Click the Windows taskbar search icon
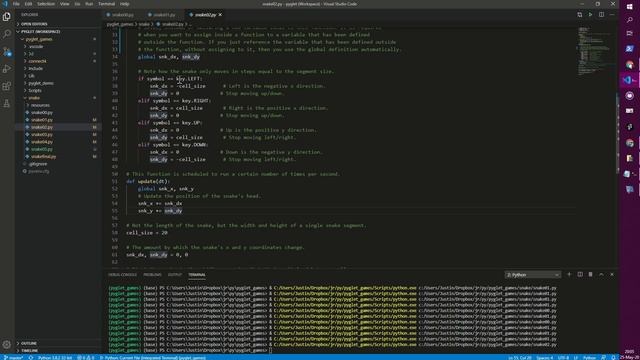 point(629,20)
